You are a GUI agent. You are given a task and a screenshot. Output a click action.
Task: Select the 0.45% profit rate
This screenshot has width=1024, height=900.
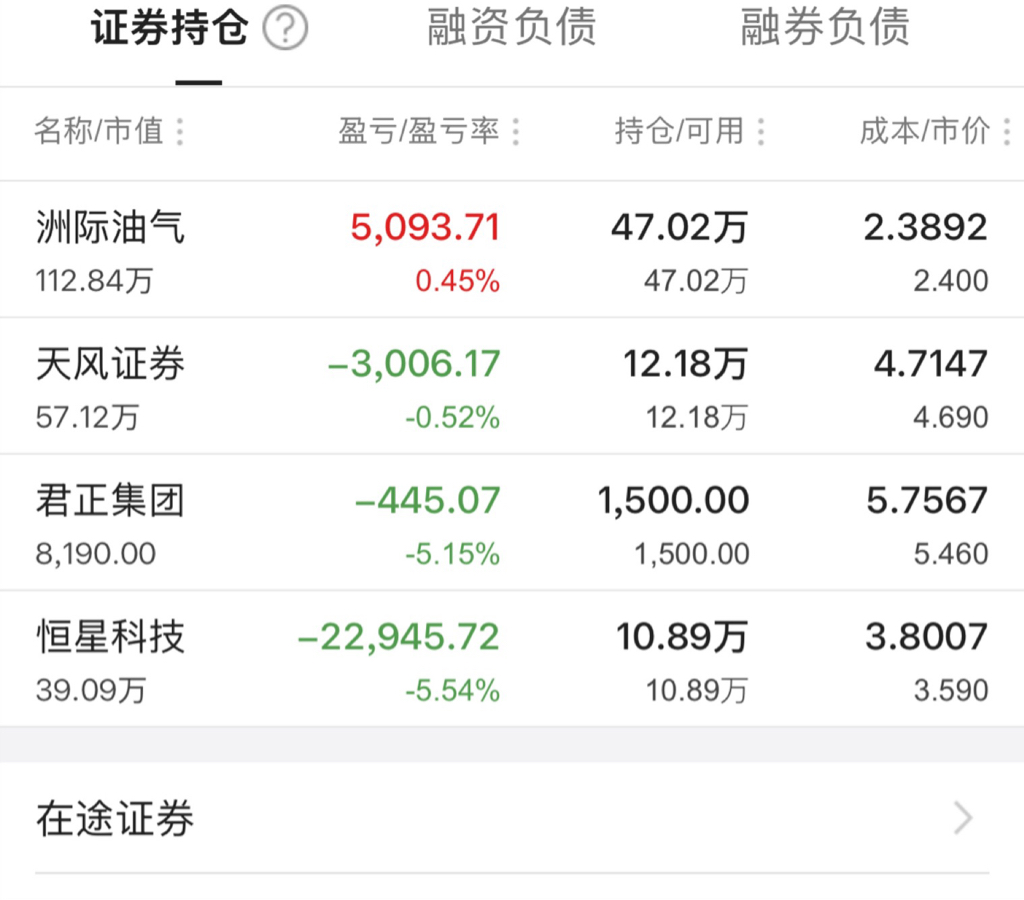(x=458, y=281)
